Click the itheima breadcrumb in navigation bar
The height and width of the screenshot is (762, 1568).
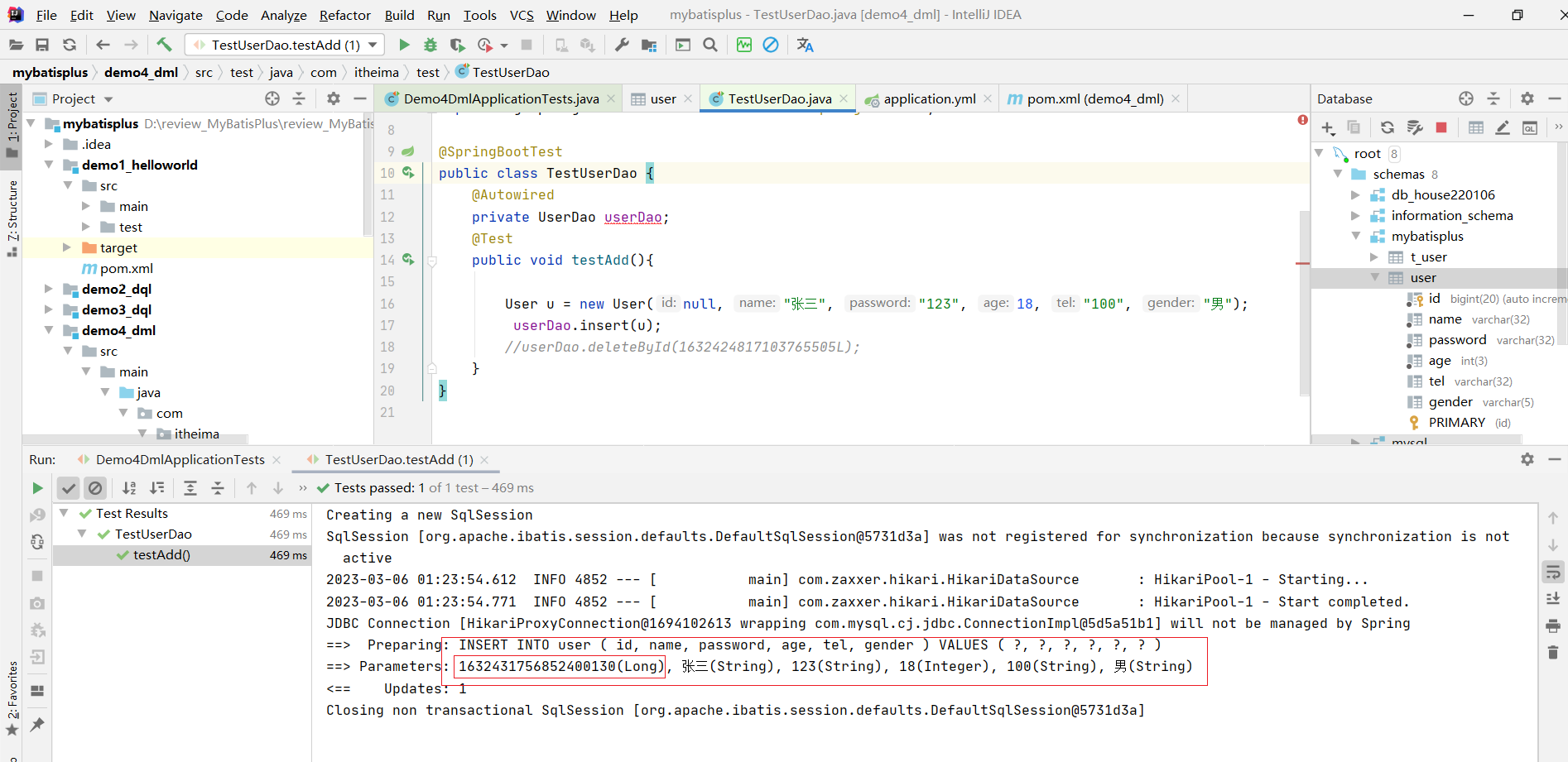tap(377, 73)
